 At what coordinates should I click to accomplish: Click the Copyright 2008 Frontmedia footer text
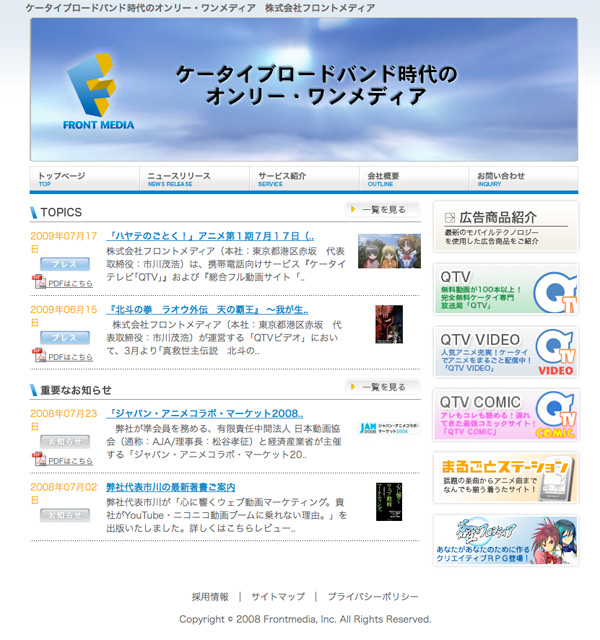pyautogui.click(x=305, y=619)
